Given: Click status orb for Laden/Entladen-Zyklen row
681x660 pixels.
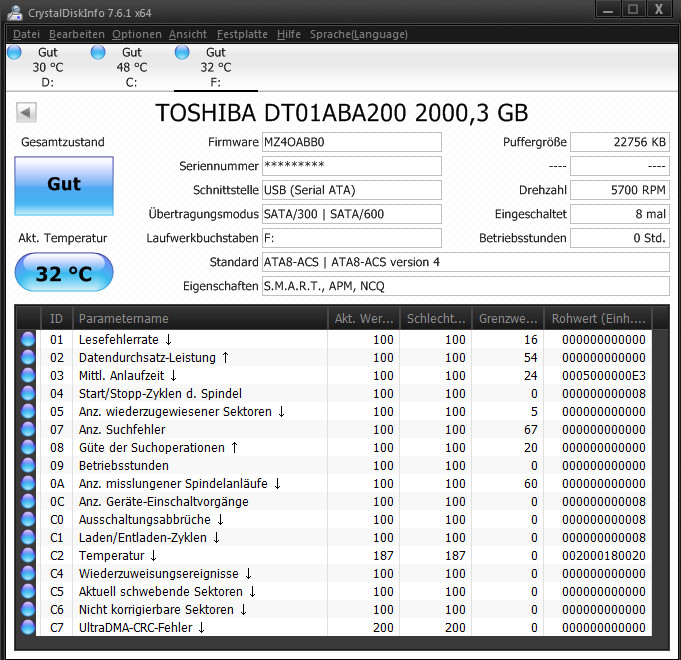Looking at the screenshot, I should coord(28,538).
